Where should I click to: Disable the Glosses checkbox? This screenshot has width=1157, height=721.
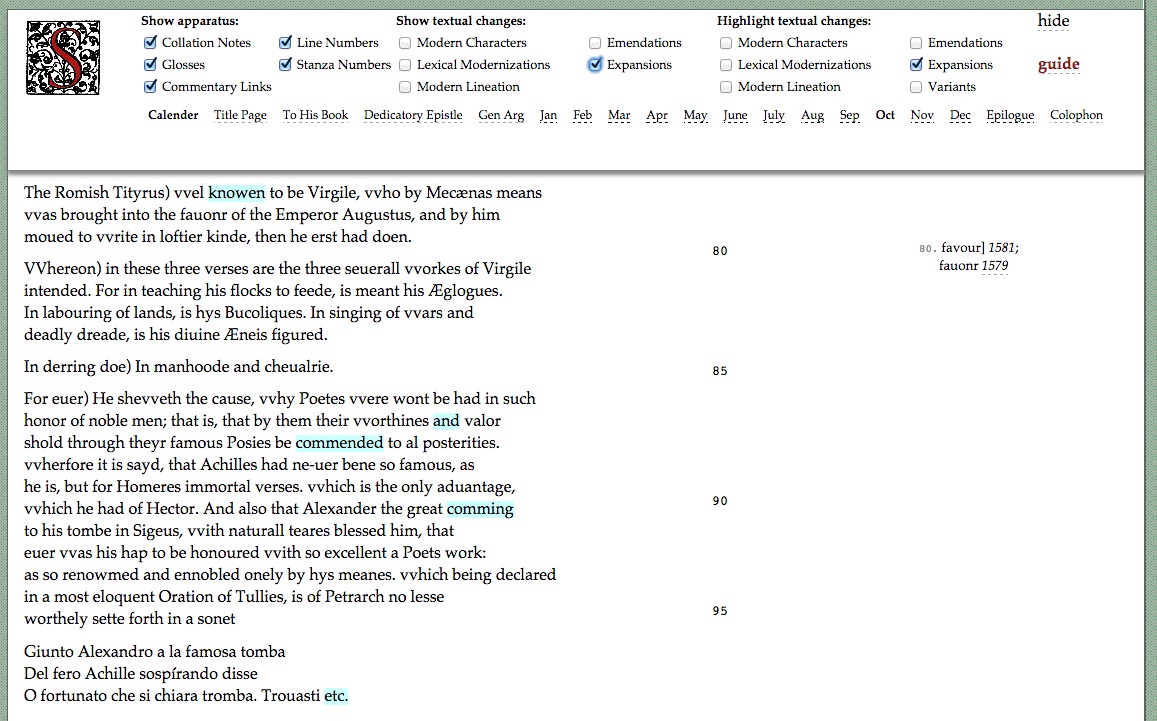point(151,65)
